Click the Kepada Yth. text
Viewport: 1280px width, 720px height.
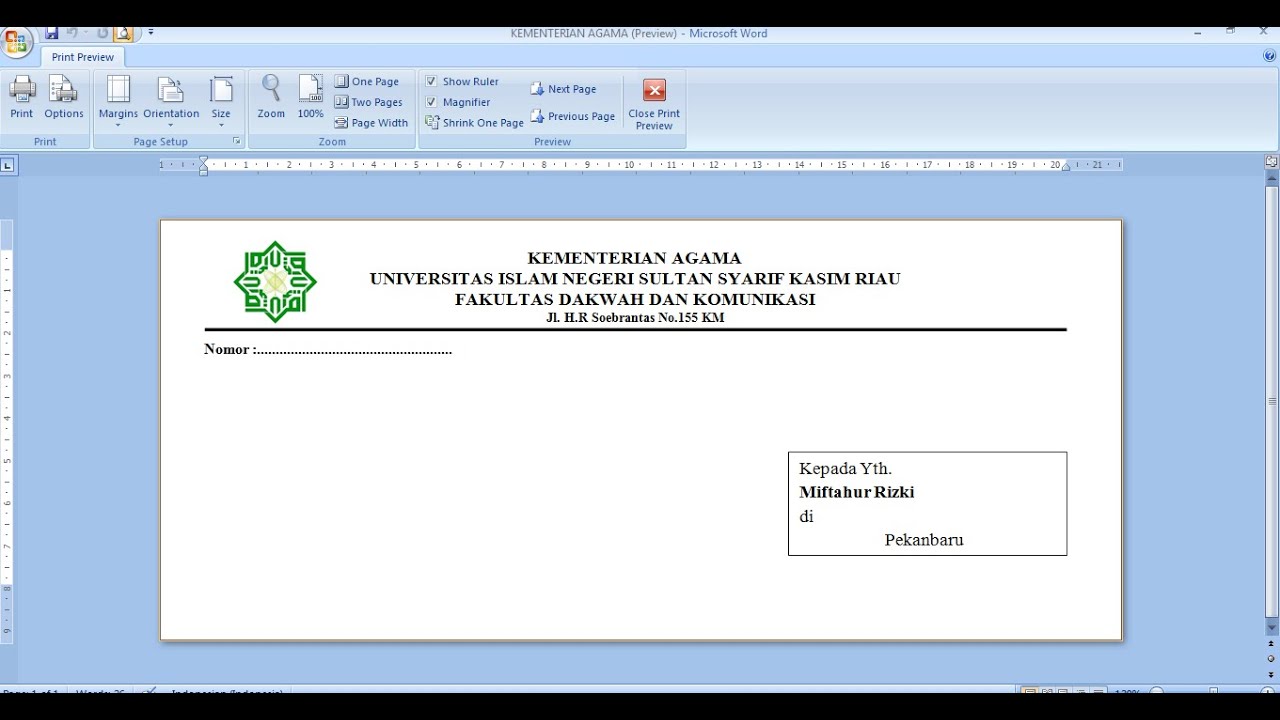(845, 468)
